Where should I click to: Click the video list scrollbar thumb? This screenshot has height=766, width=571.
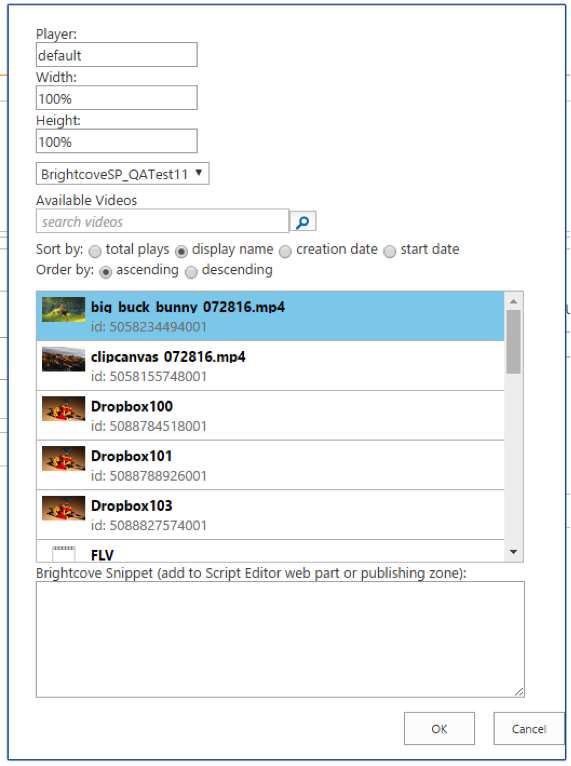[x=513, y=342]
